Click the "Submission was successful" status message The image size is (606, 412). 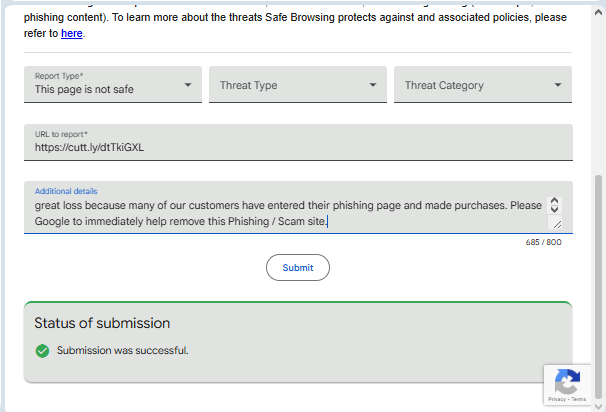point(123,350)
